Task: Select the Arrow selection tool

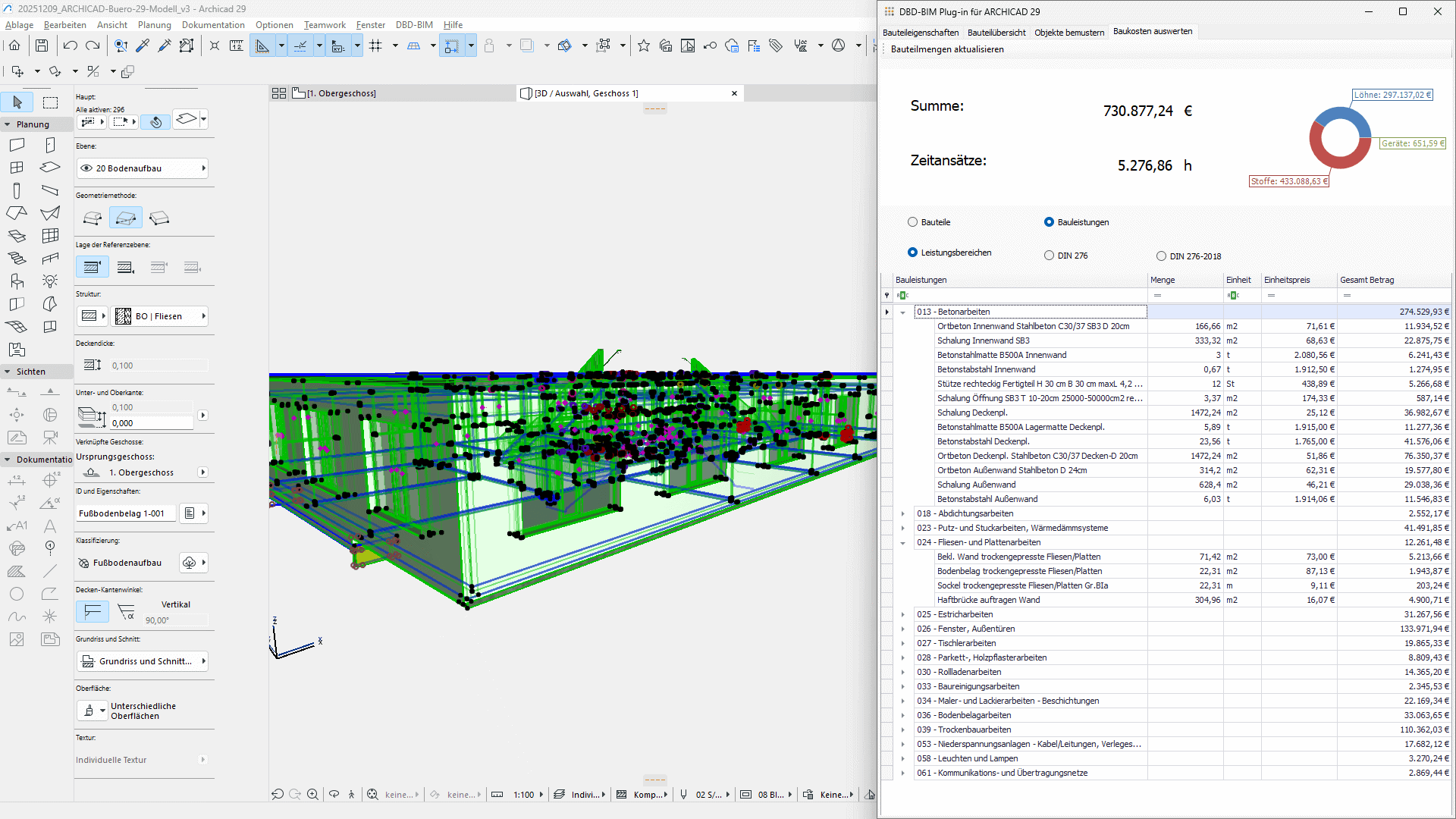Action: pyautogui.click(x=17, y=102)
